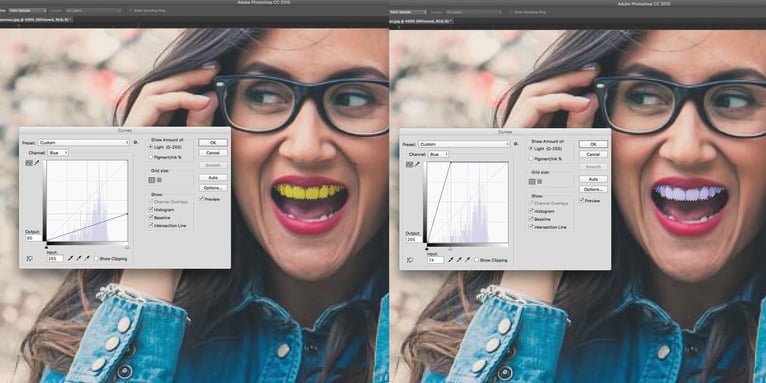Screen dimensions: 766x383
Task: Select pencil draw-curve tool in white-teeth Curves dialog
Action: 417,165
